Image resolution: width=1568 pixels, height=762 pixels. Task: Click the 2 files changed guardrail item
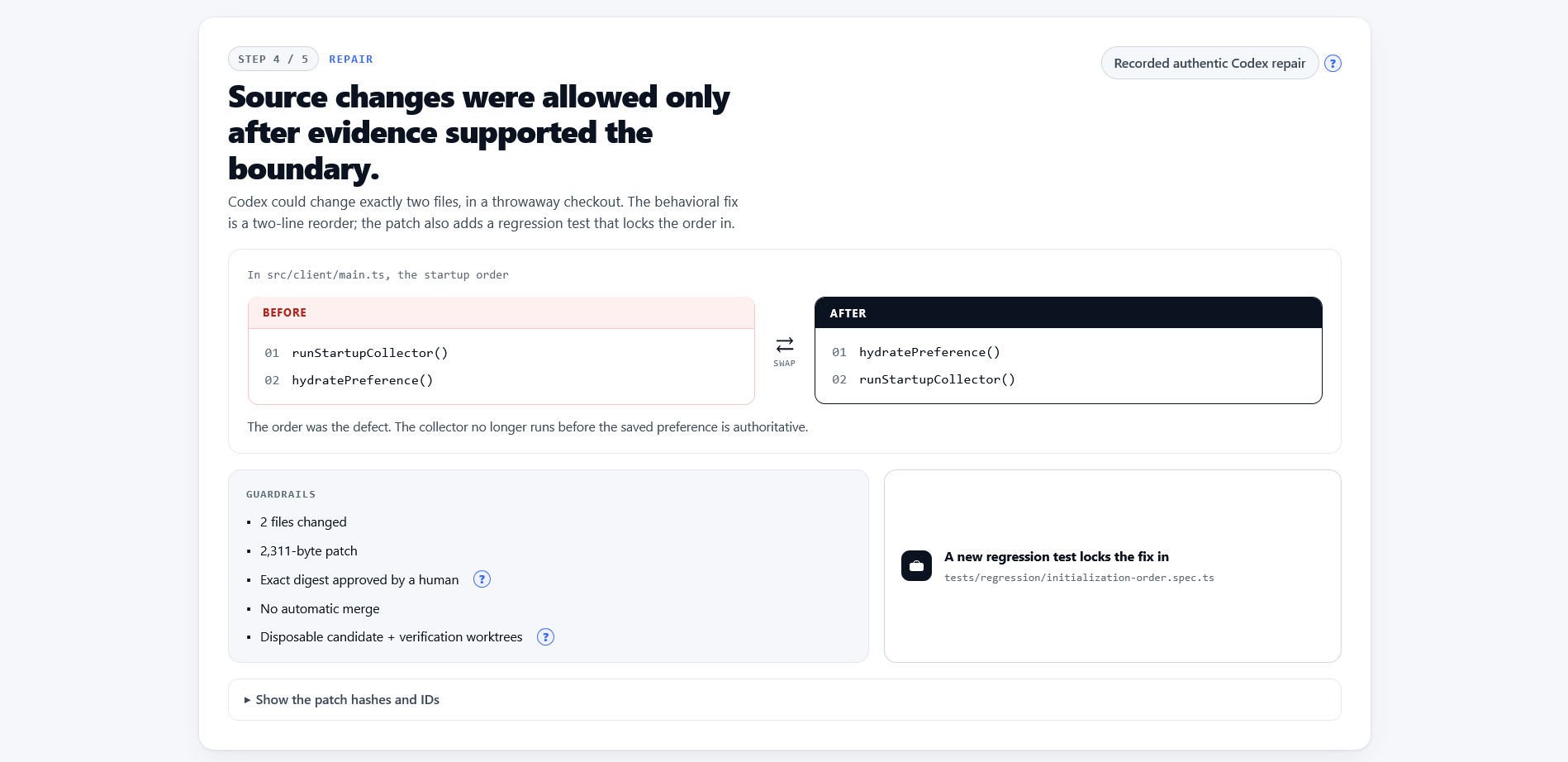tap(303, 522)
